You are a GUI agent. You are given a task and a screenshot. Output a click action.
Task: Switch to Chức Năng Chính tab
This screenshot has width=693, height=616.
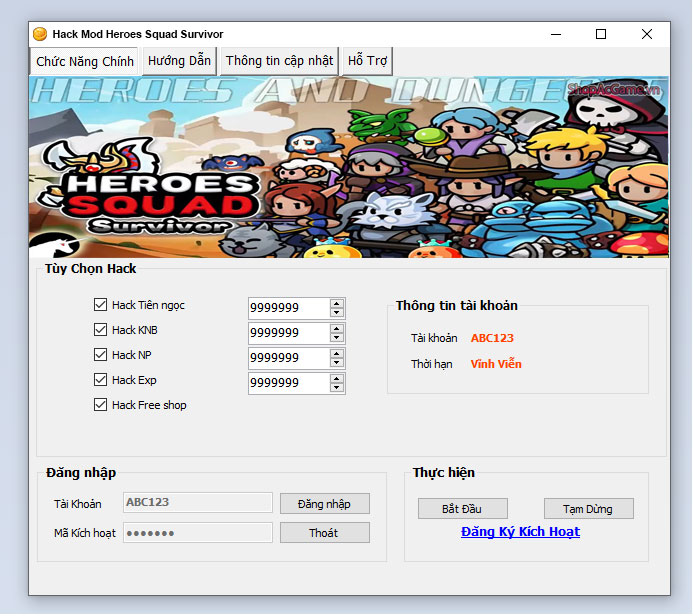85,61
